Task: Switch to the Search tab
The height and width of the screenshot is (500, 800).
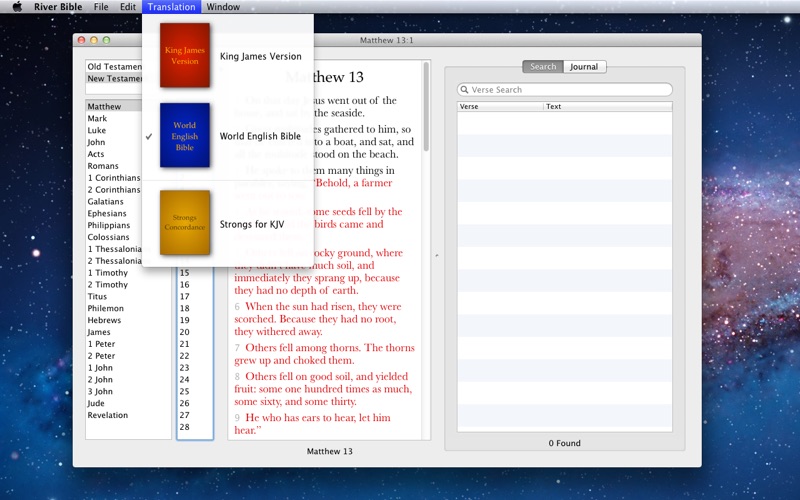Action: (x=543, y=67)
